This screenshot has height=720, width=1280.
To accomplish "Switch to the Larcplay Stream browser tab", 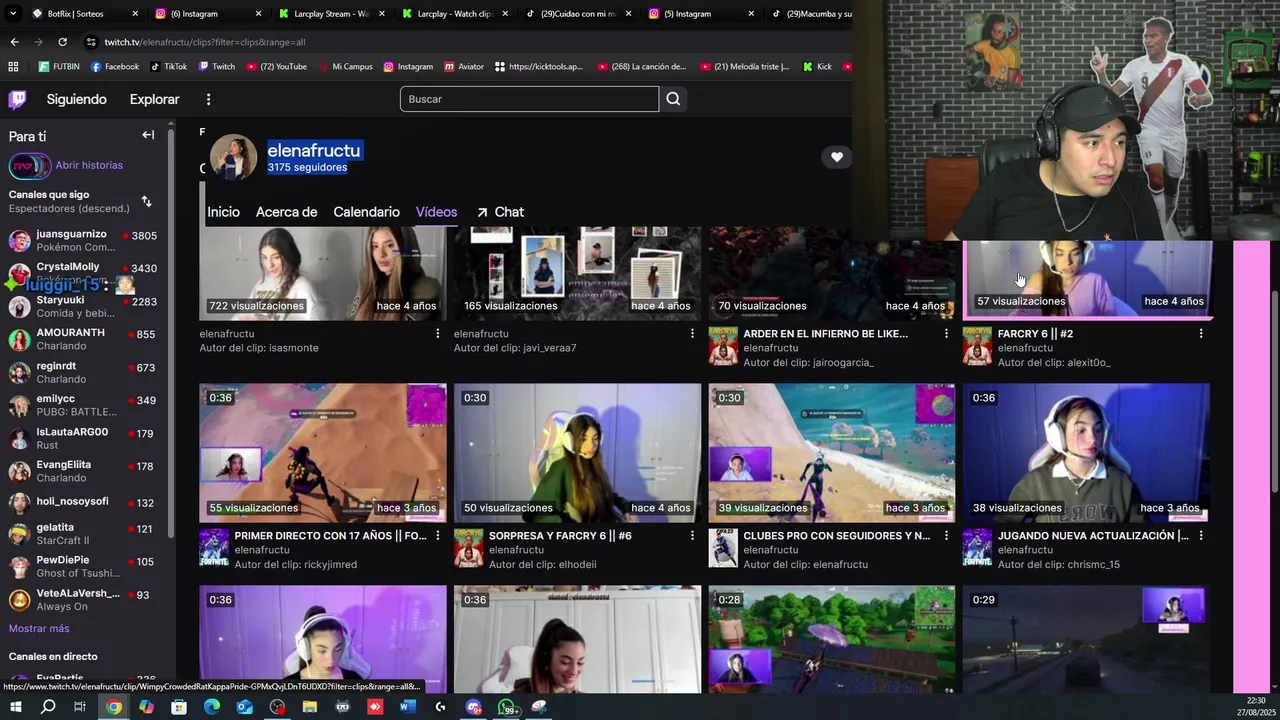I will 333,14.
